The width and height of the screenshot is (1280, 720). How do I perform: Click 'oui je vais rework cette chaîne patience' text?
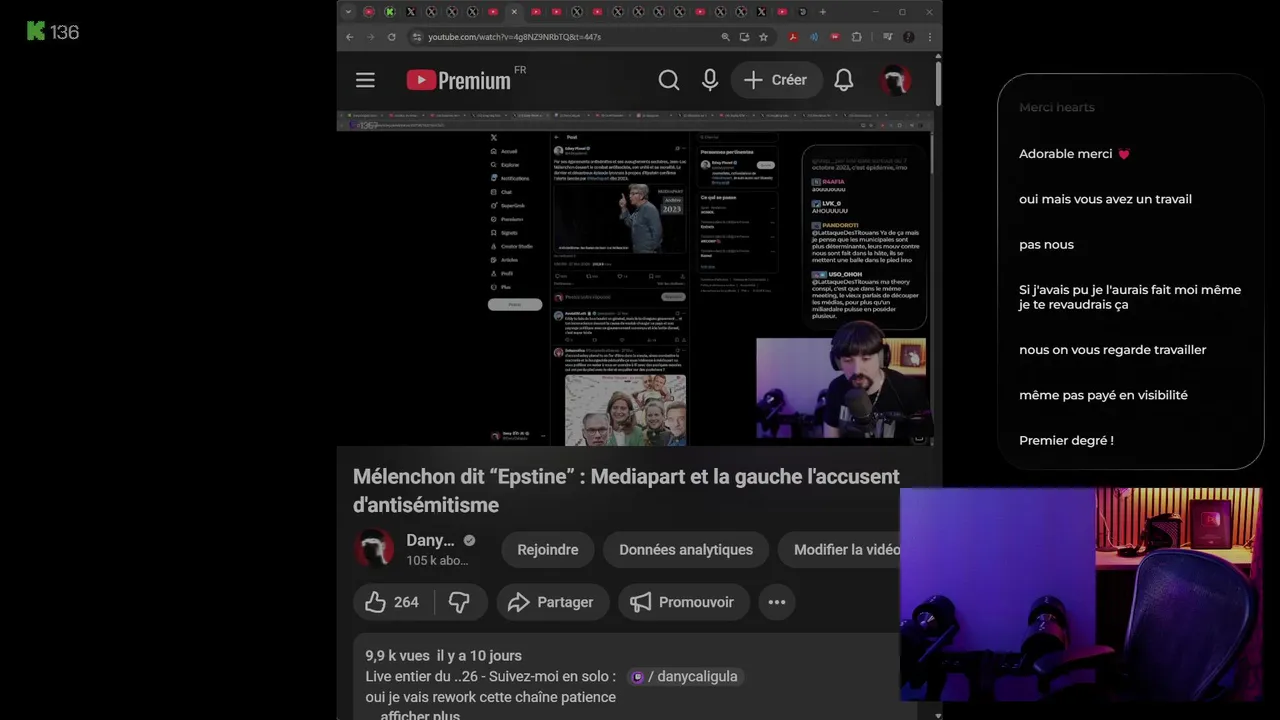coord(490,697)
